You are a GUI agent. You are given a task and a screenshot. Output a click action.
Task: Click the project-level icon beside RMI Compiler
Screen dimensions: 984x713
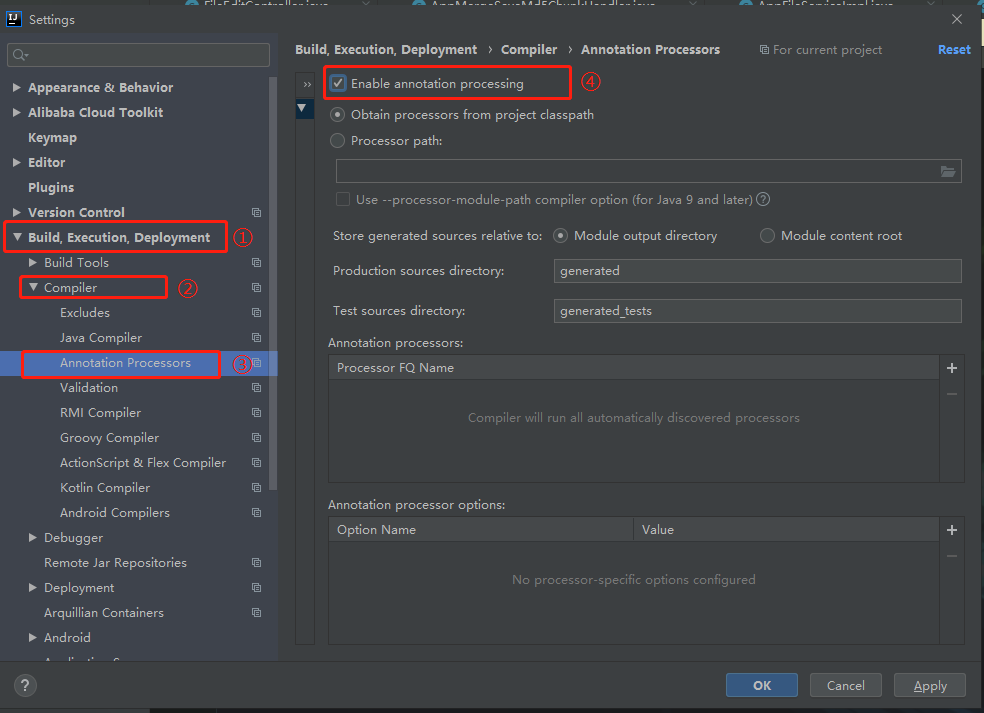[x=257, y=412]
